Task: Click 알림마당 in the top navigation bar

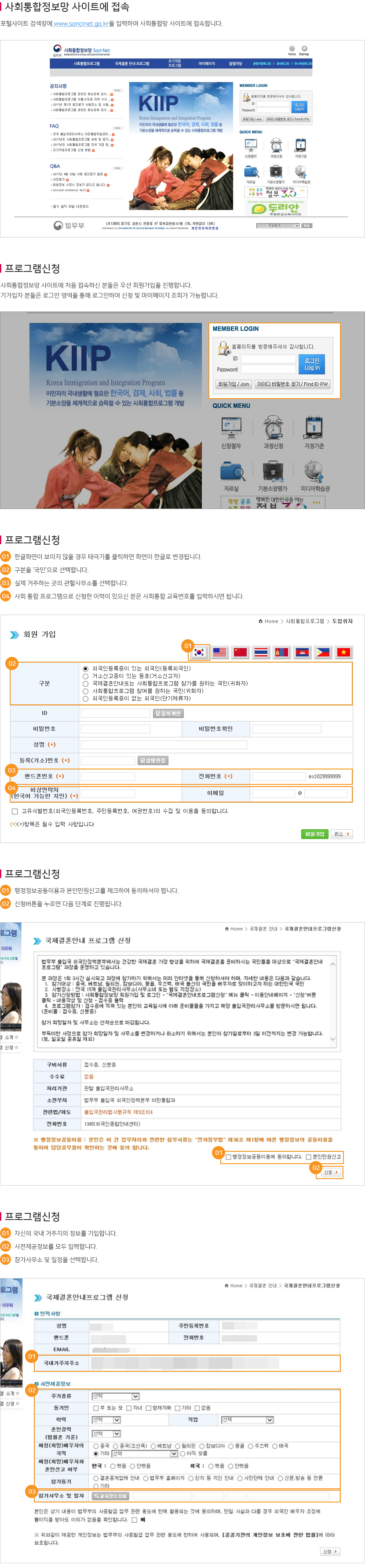Action: [235, 63]
